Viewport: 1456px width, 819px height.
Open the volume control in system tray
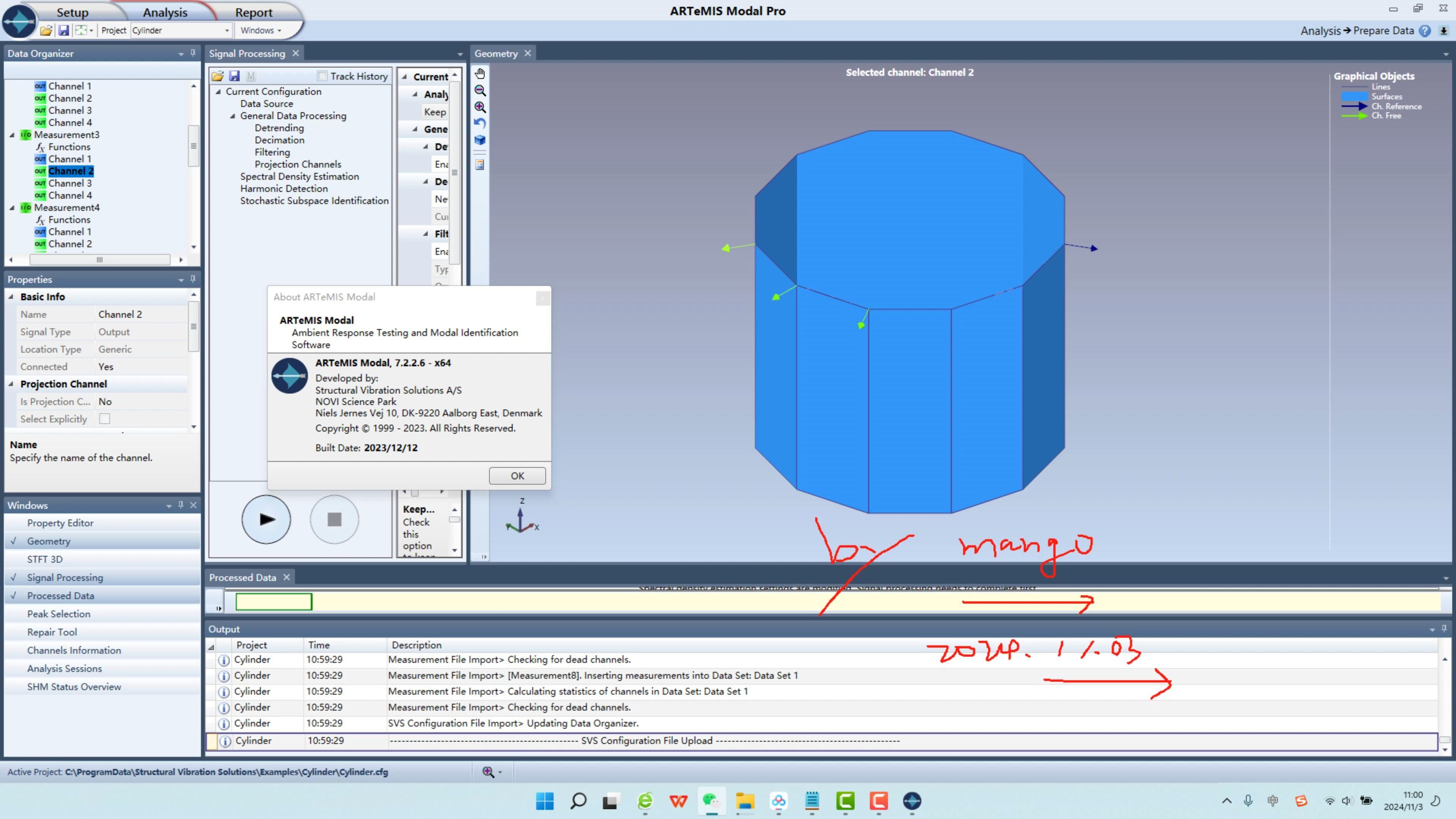pyautogui.click(x=1346, y=801)
